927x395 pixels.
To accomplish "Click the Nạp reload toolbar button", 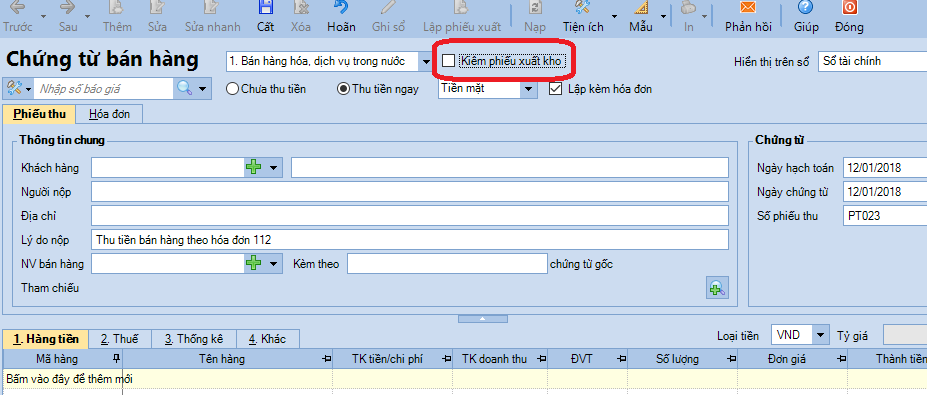I will pyautogui.click(x=535, y=17).
